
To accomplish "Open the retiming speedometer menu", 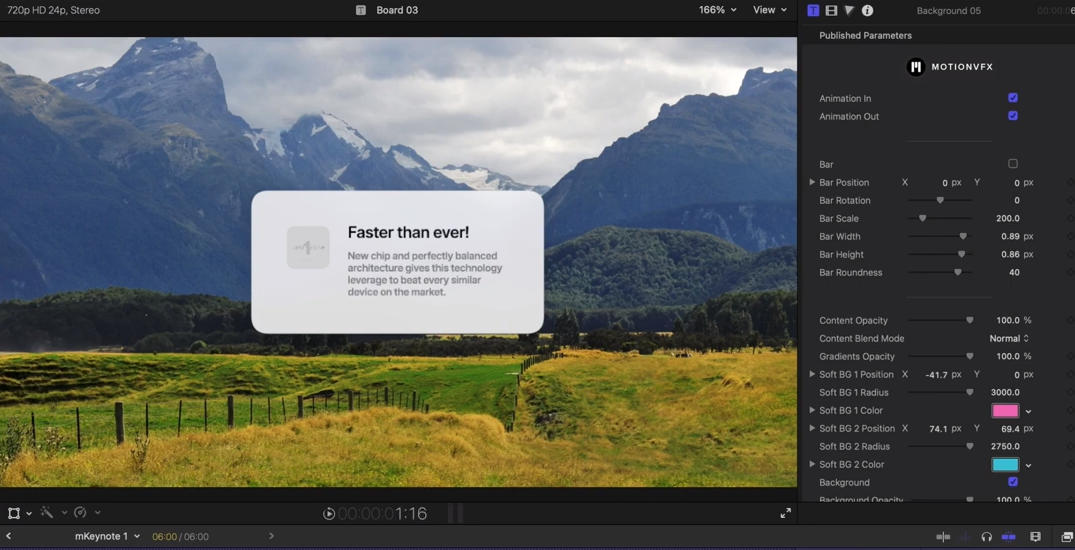I will click(x=81, y=513).
